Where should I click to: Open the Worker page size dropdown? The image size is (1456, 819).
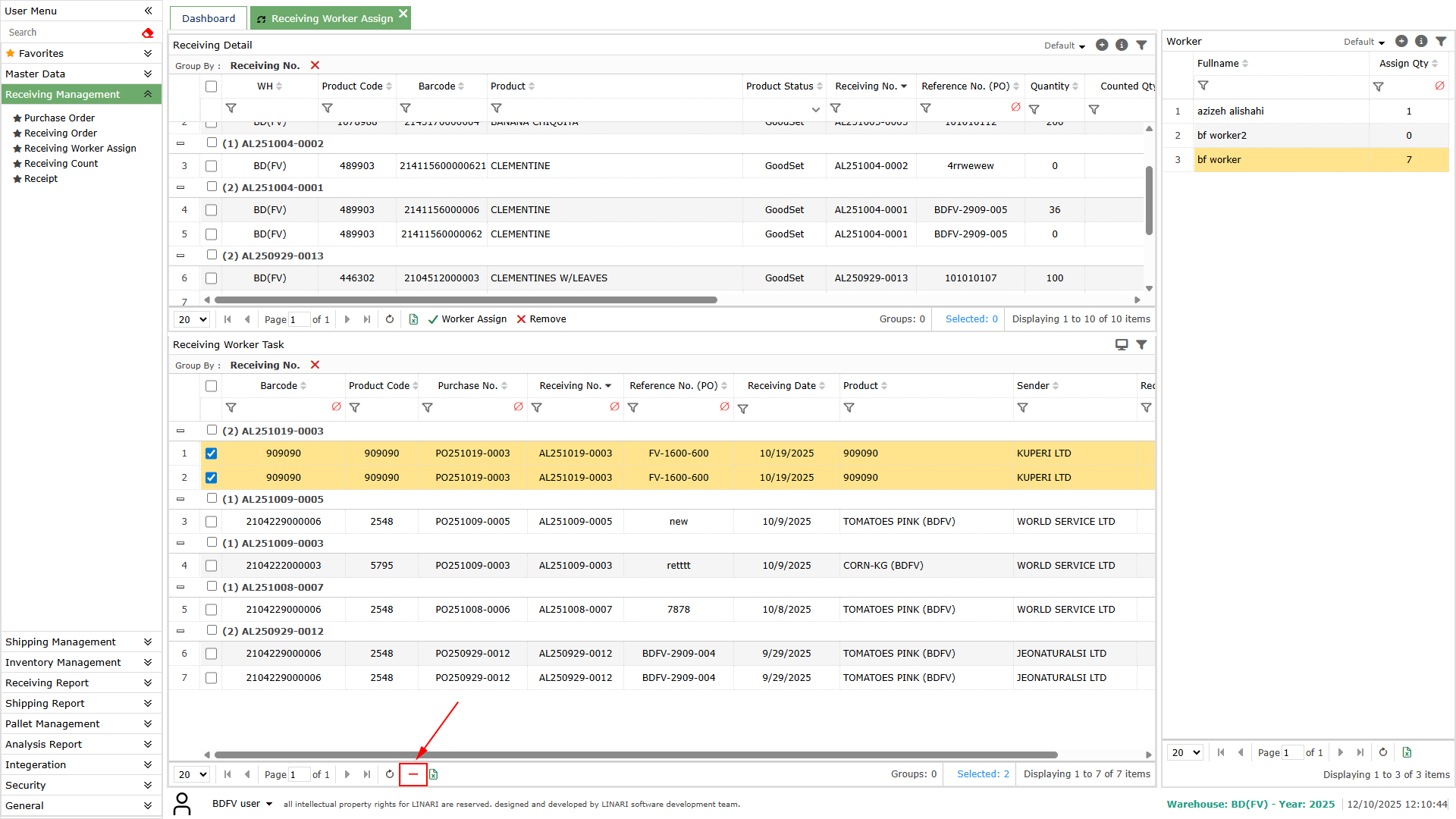[x=1187, y=753]
